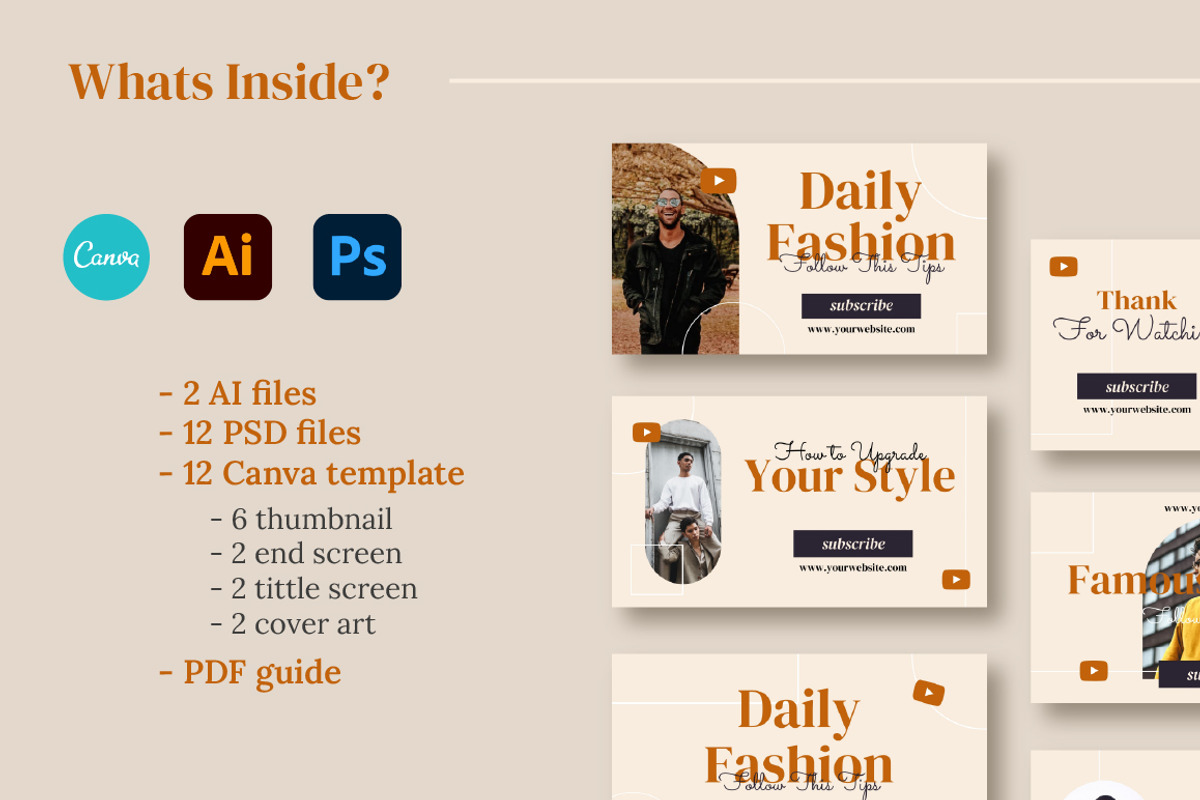Click www.yourwebsite.com under Your Style subscribe
The width and height of the screenshot is (1200, 800).
click(853, 567)
